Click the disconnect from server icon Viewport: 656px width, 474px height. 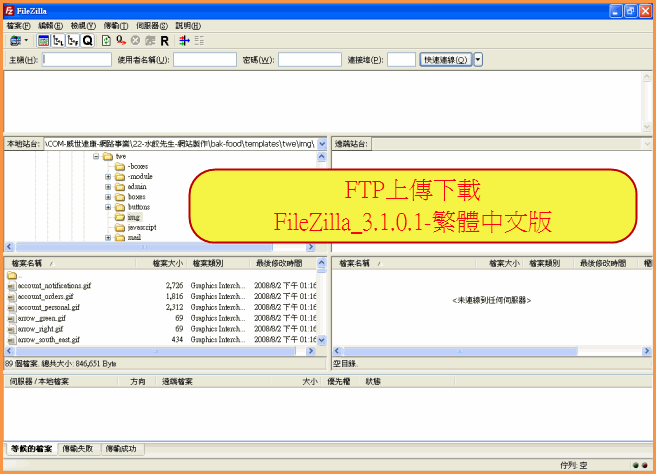tap(150, 41)
